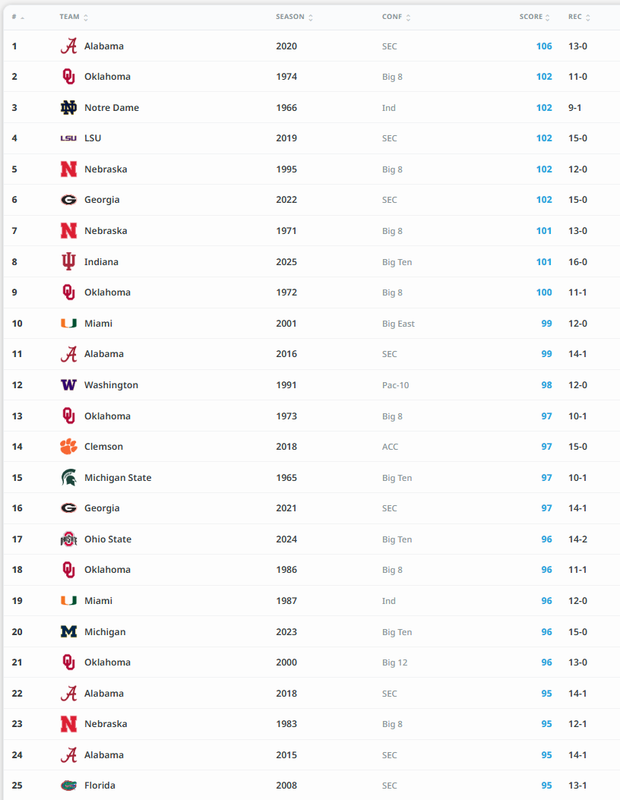
Task: Click the Clemson tiger paw logo
Action: (x=68, y=446)
